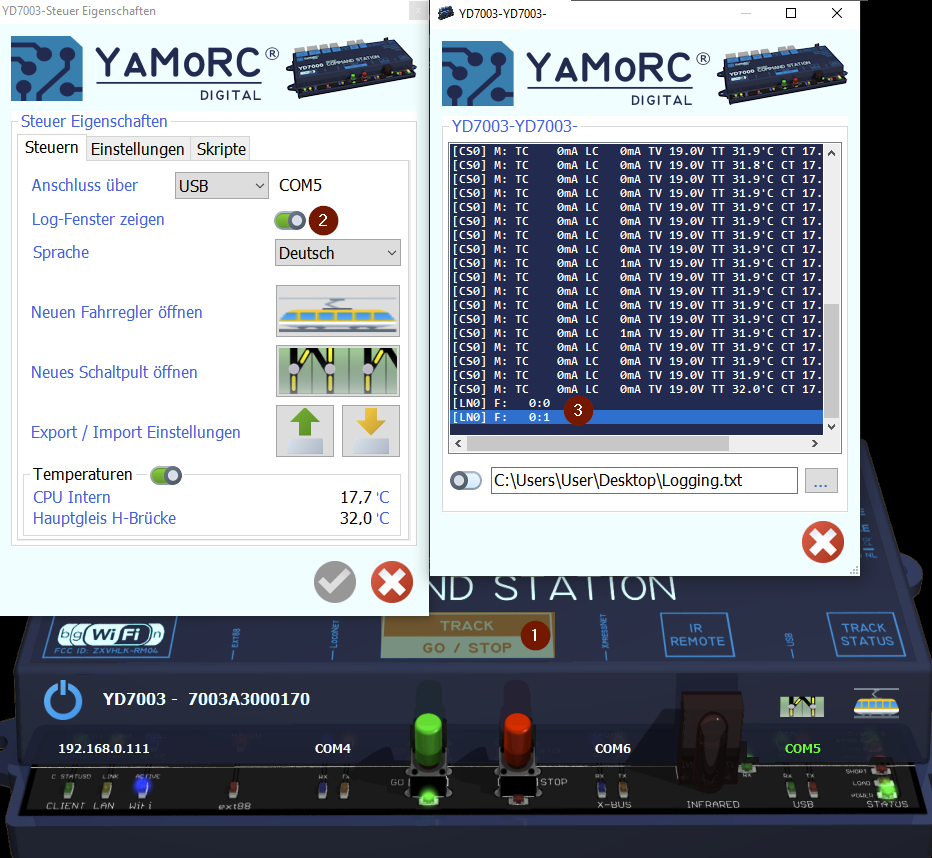The width and height of the screenshot is (932, 858).
Task: Click the YaMoRC logo in Steuer Eigenschaften window
Action: (x=144, y=69)
